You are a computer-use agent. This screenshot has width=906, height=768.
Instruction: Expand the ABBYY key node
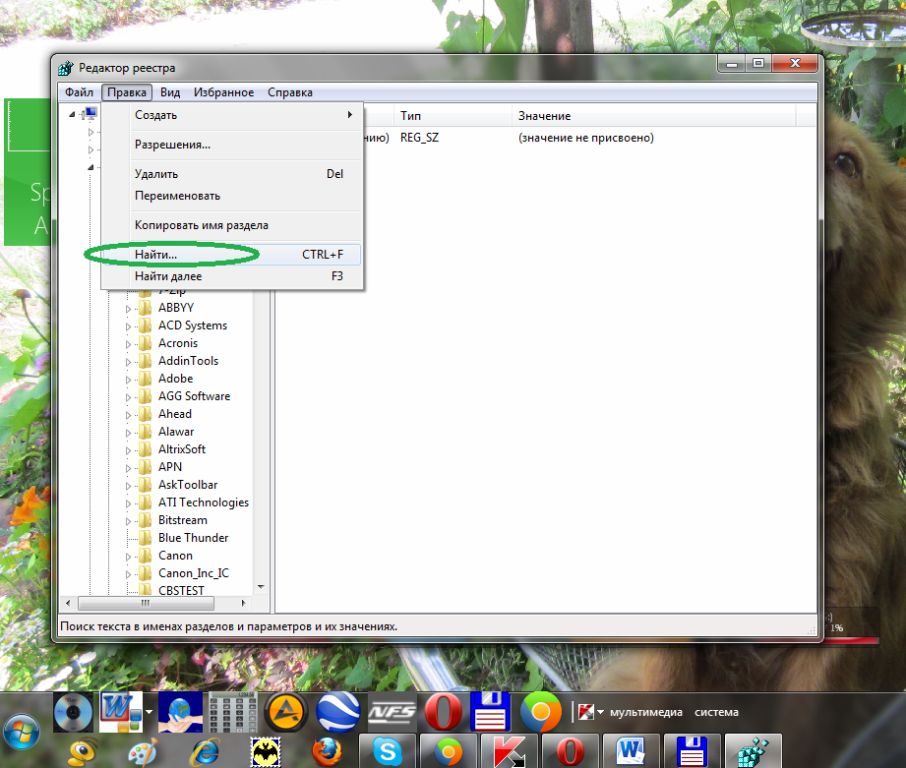[128, 308]
